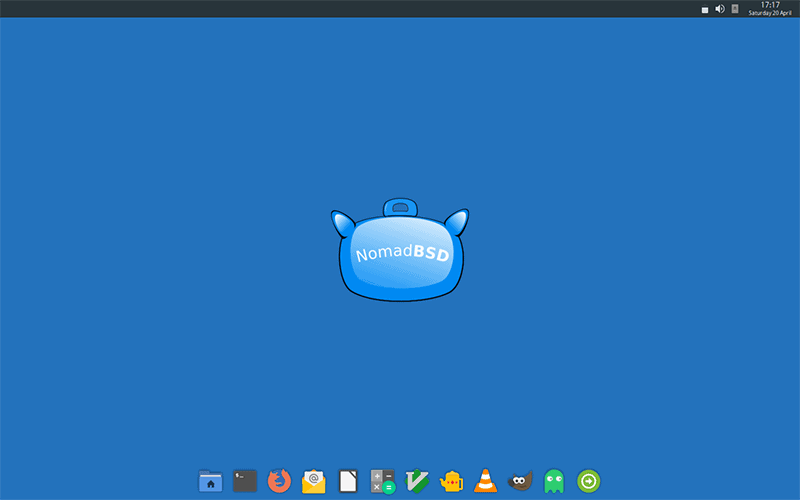Open the home folder file manager

[210, 481]
